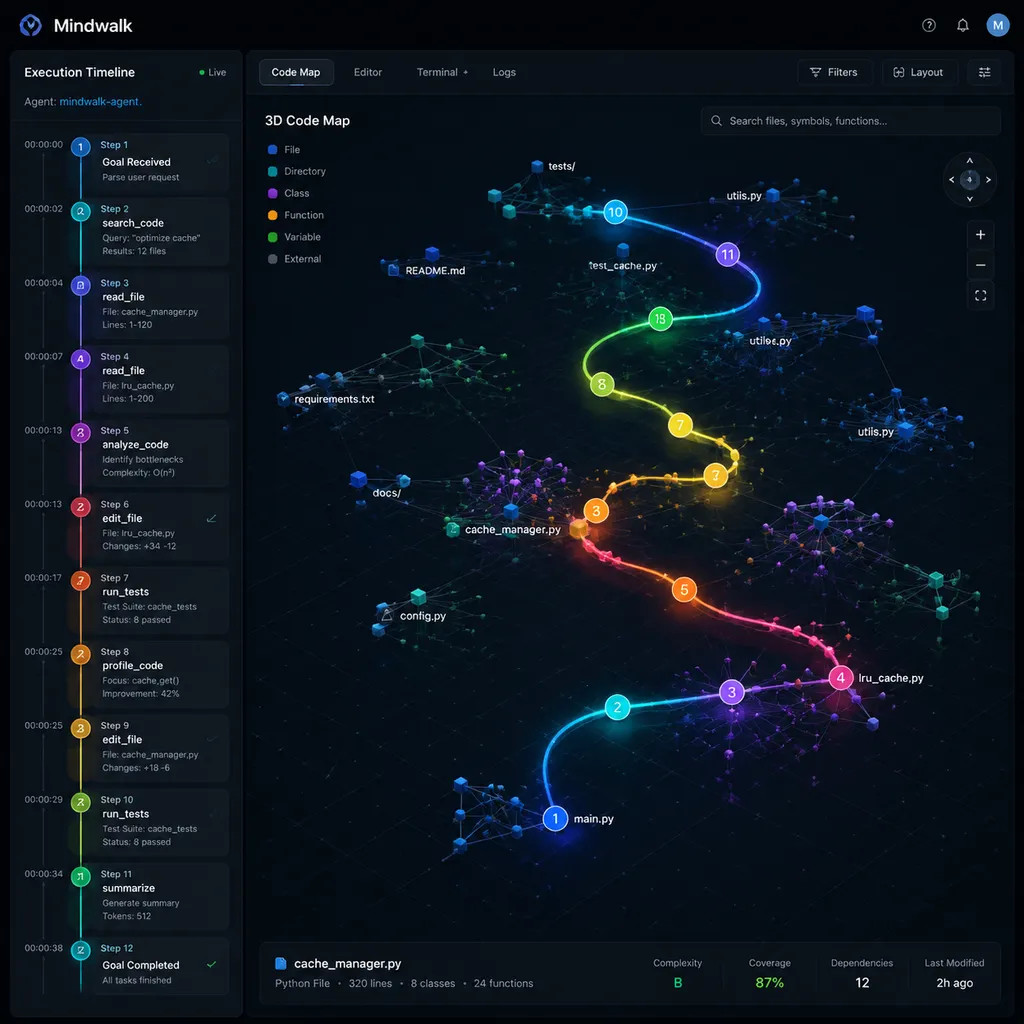Open the mindwalk-agent link

point(101,102)
